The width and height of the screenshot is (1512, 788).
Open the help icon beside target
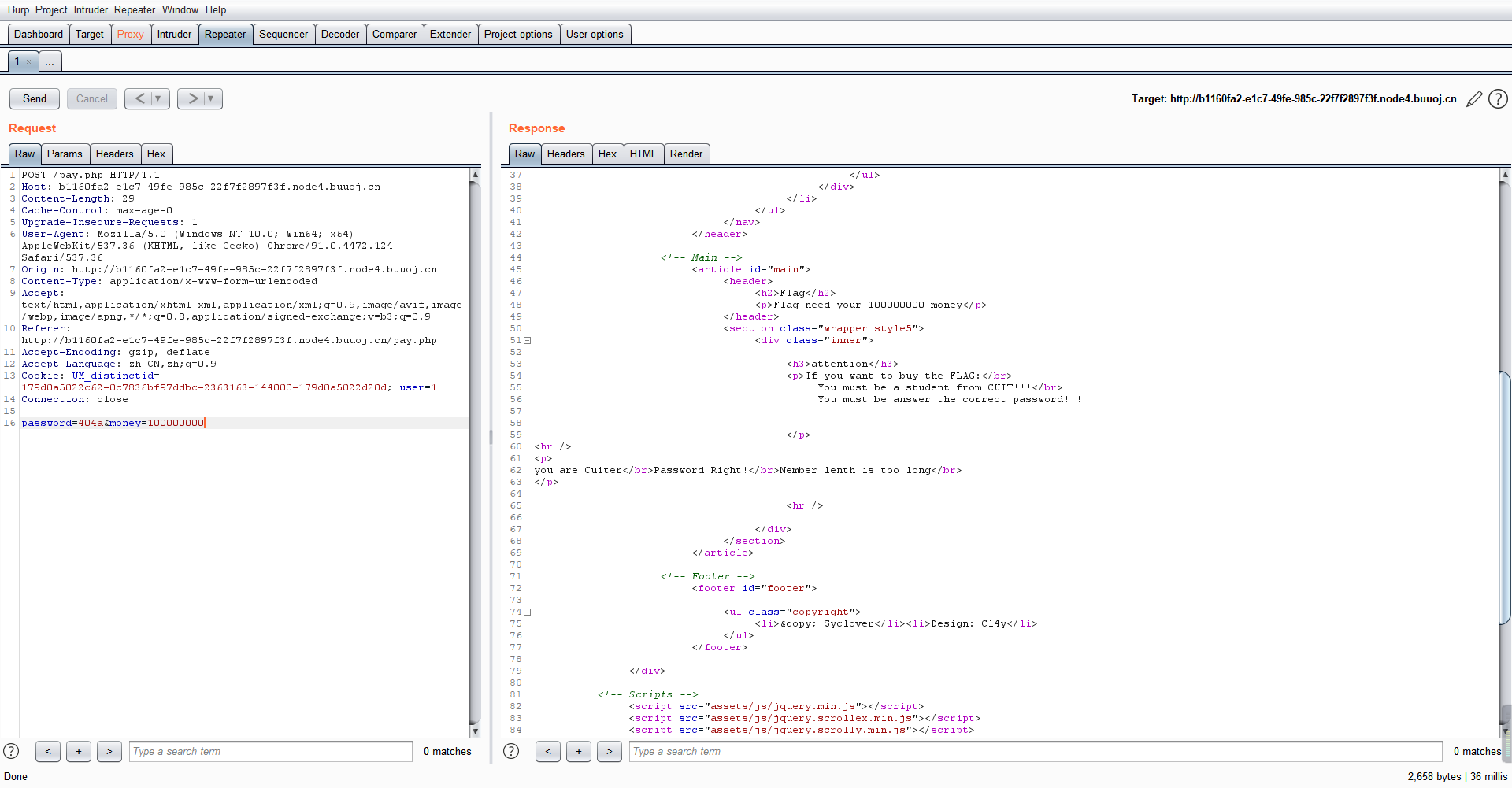pos(1498,99)
